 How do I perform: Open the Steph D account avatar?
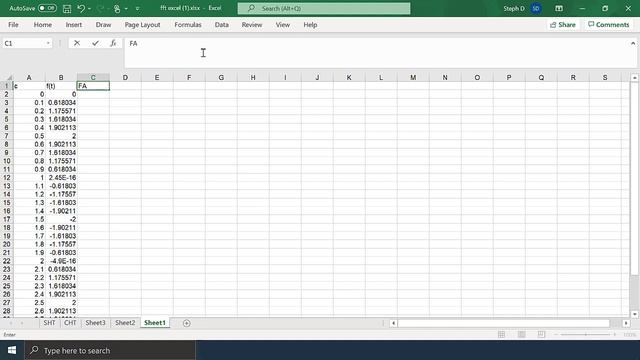point(536,8)
